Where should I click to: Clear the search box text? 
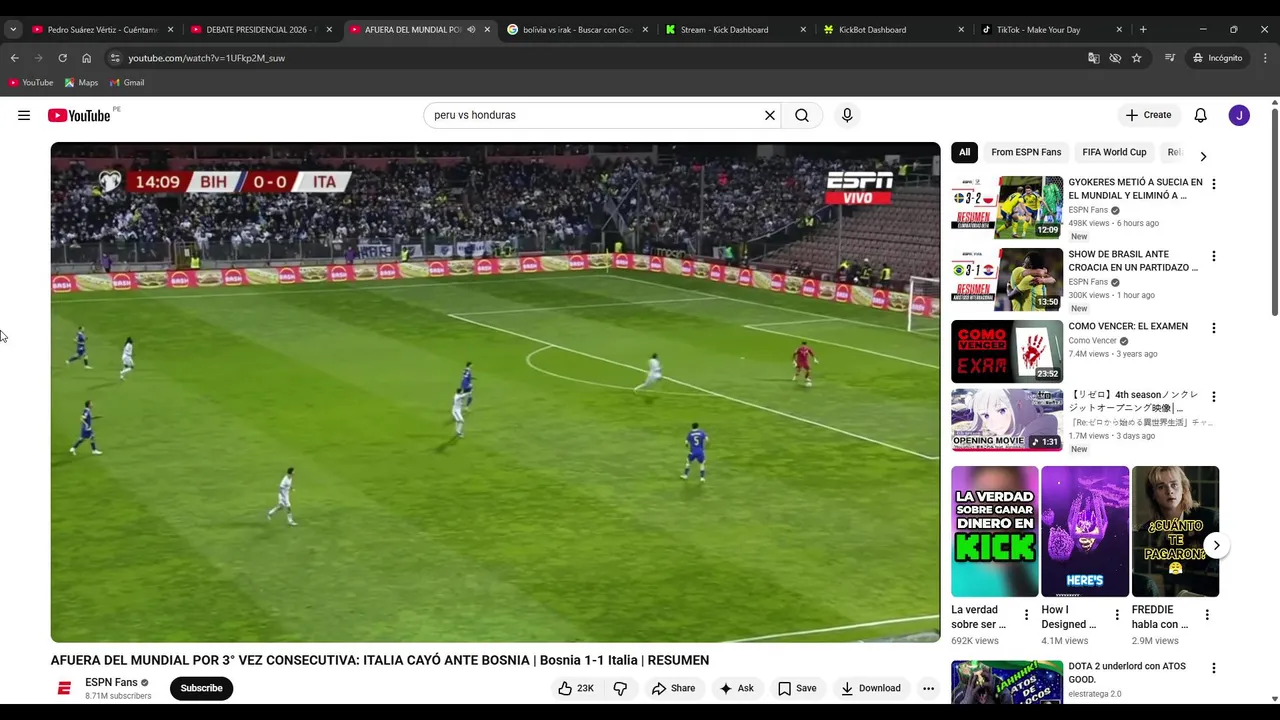pos(770,115)
